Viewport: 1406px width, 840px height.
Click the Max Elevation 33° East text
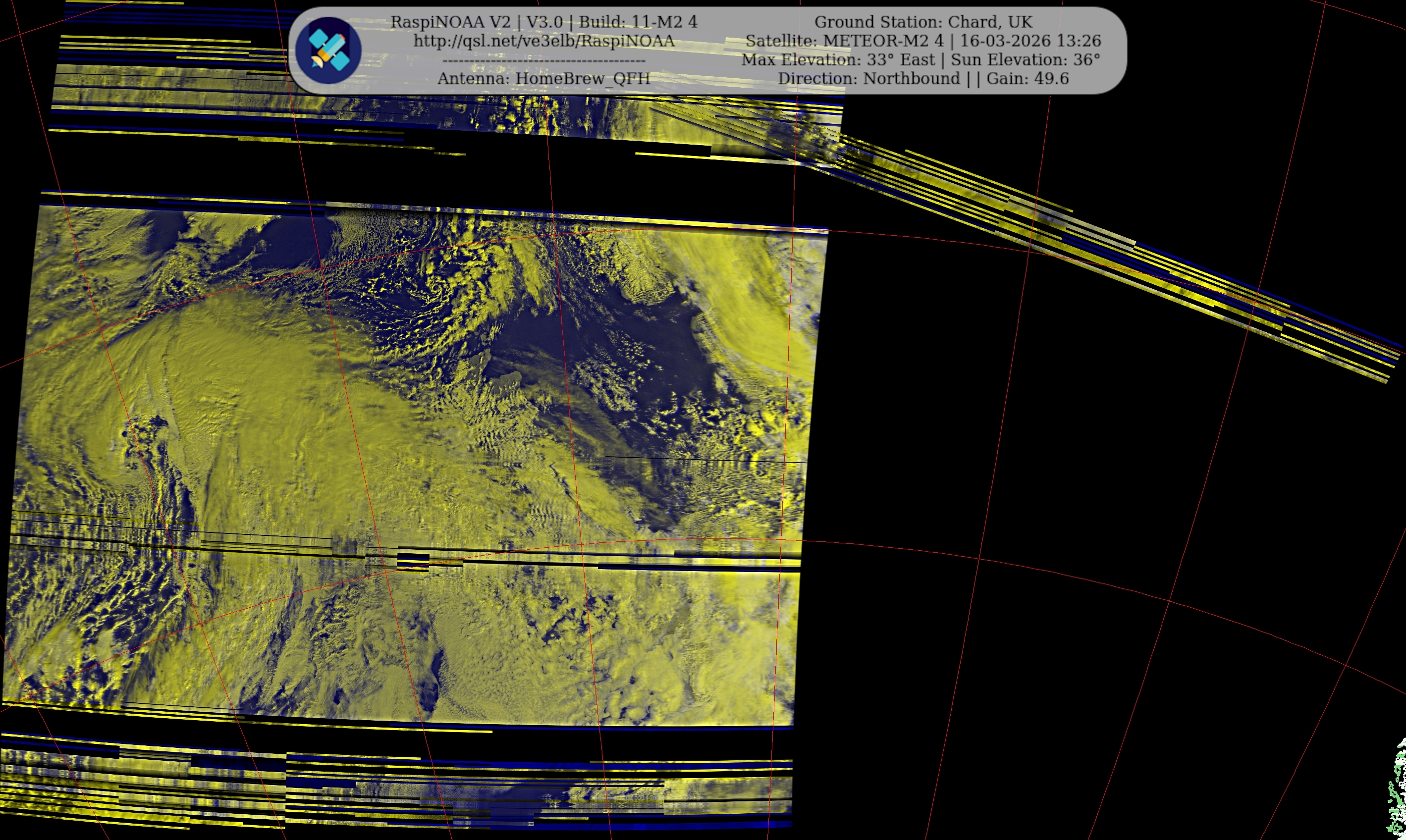838,59
